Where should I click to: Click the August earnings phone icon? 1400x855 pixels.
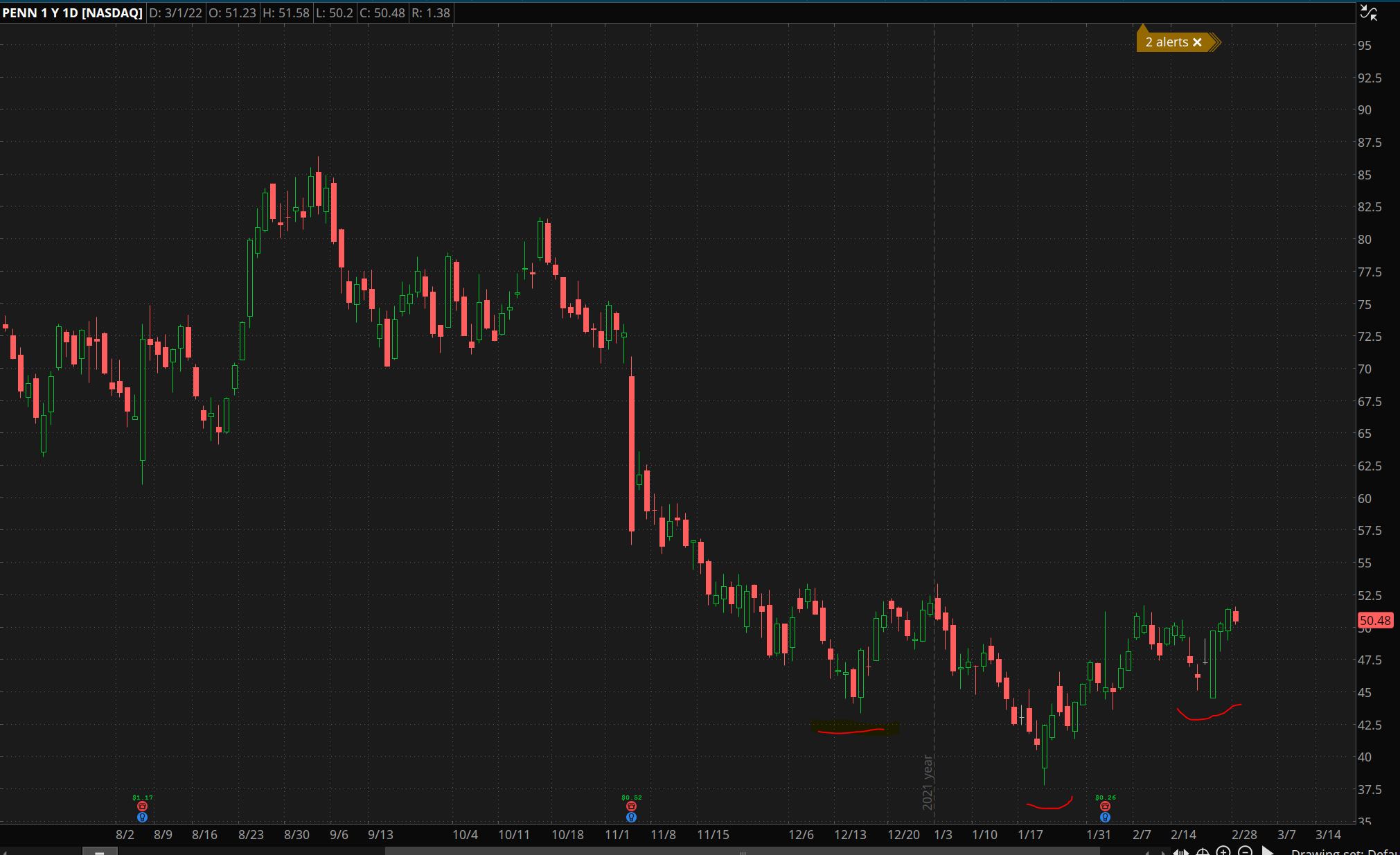point(143,806)
